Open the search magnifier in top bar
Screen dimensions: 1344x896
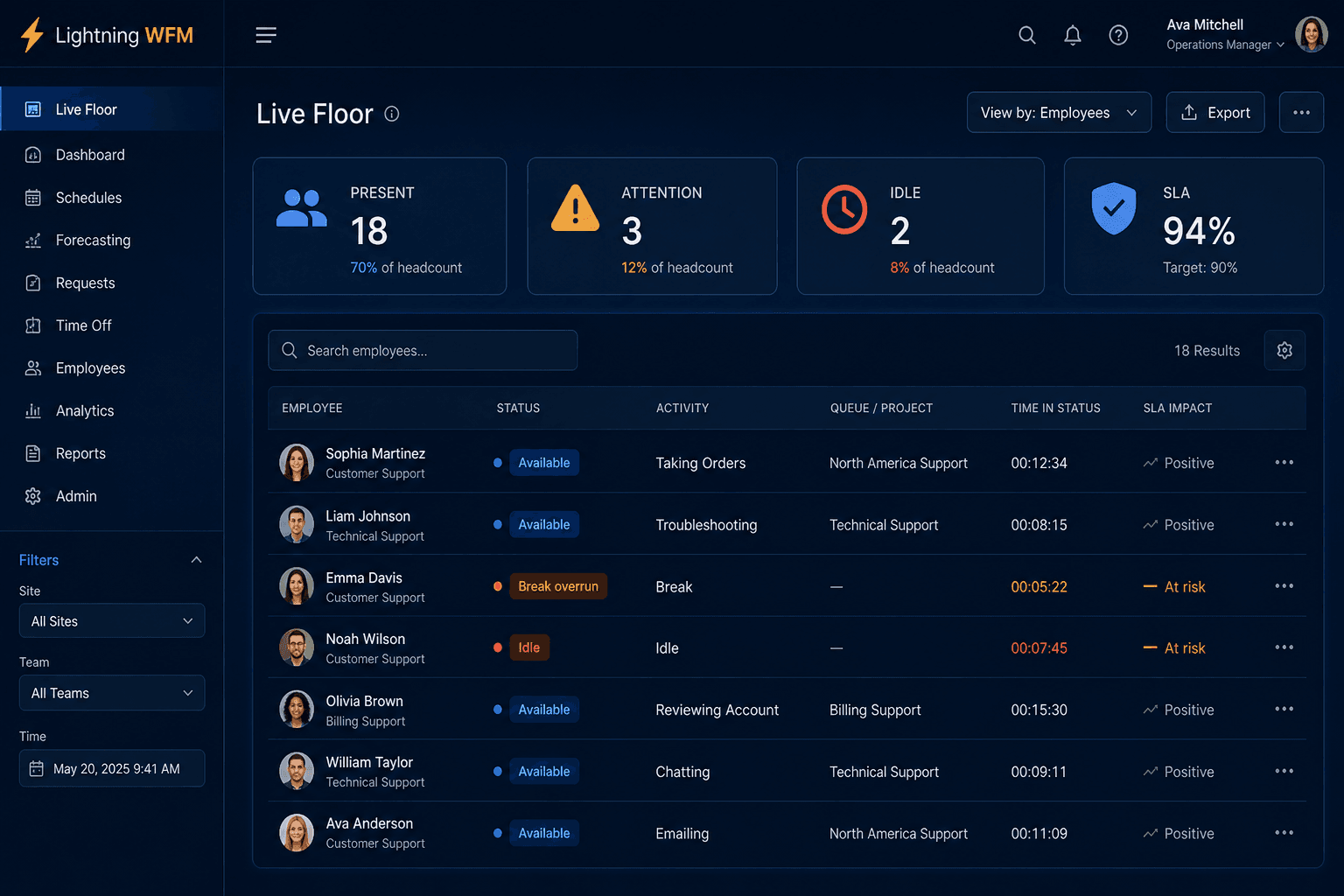point(1027,35)
